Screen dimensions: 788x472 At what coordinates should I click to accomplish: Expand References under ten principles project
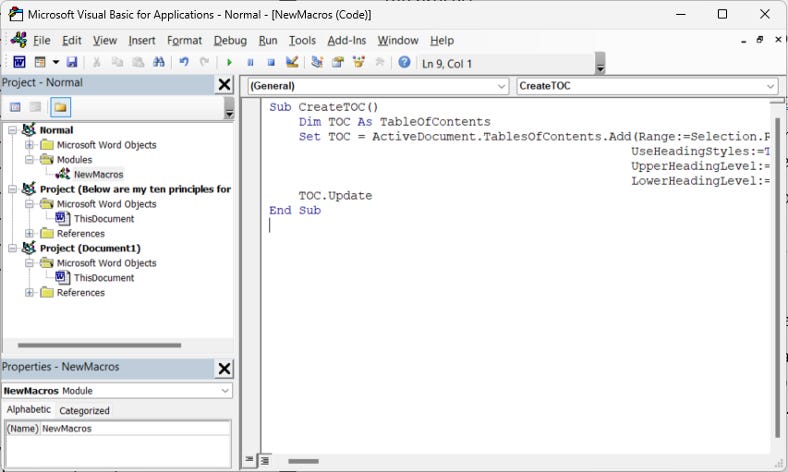[x=29, y=234]
